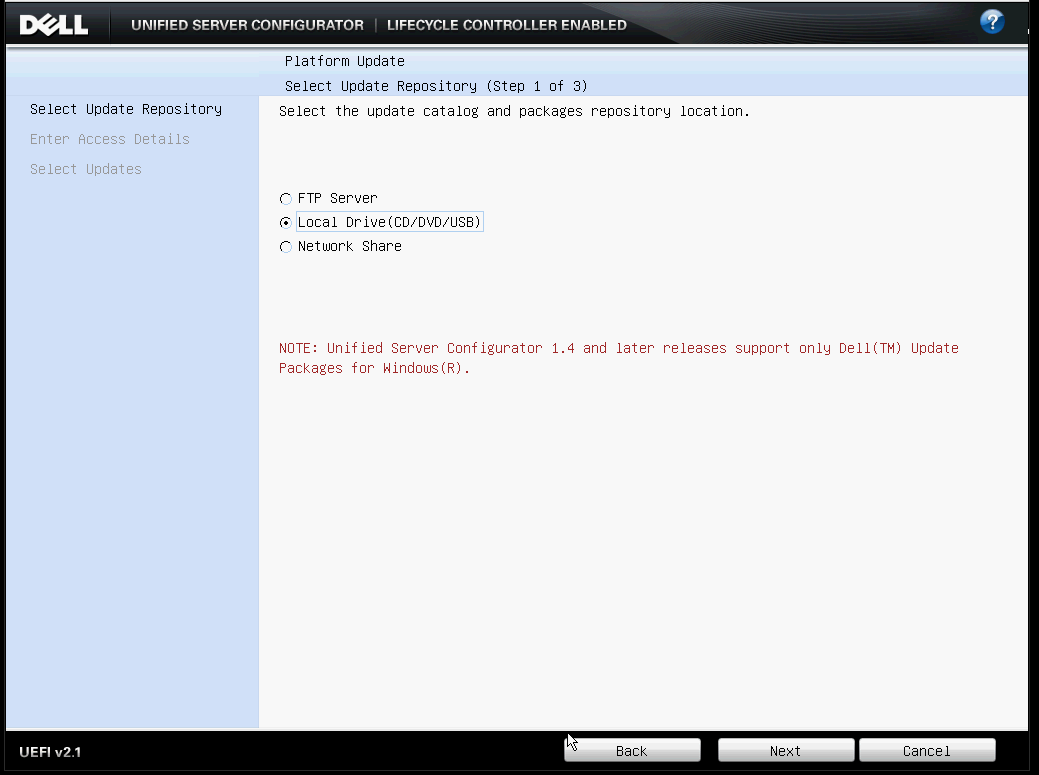Image resolution: width=1039 pixels, height=775 pixels.
Task: Click the Dell logo in header
Action: [x=54, y=25]
